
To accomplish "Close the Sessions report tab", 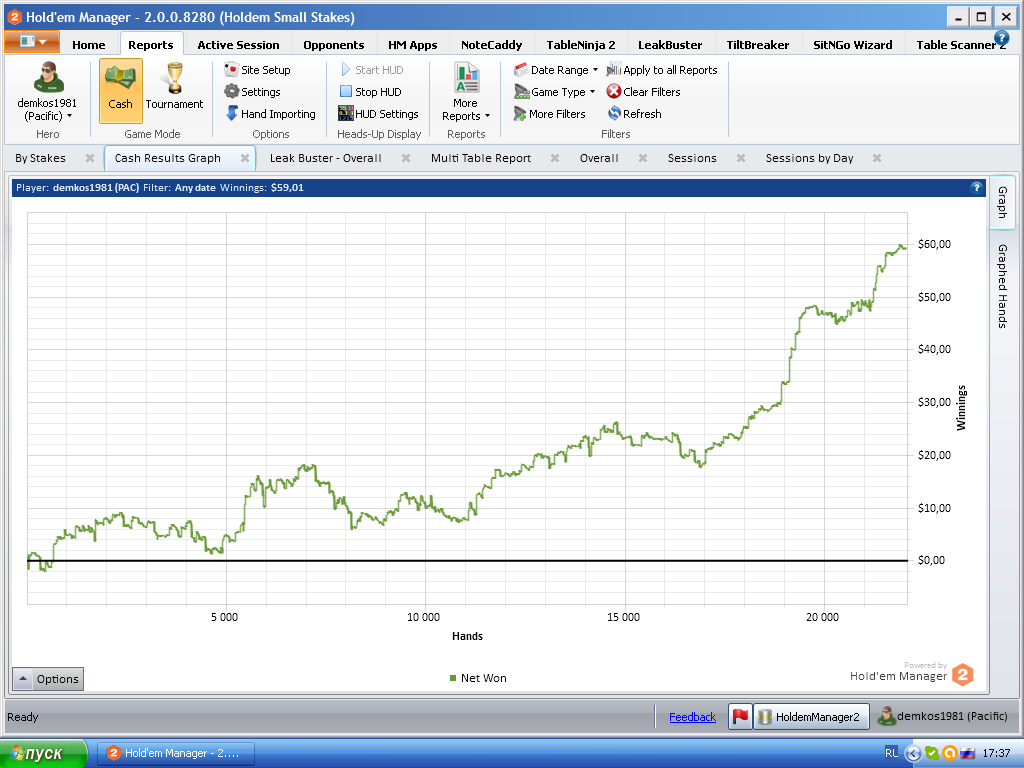I will coord(741,158).
